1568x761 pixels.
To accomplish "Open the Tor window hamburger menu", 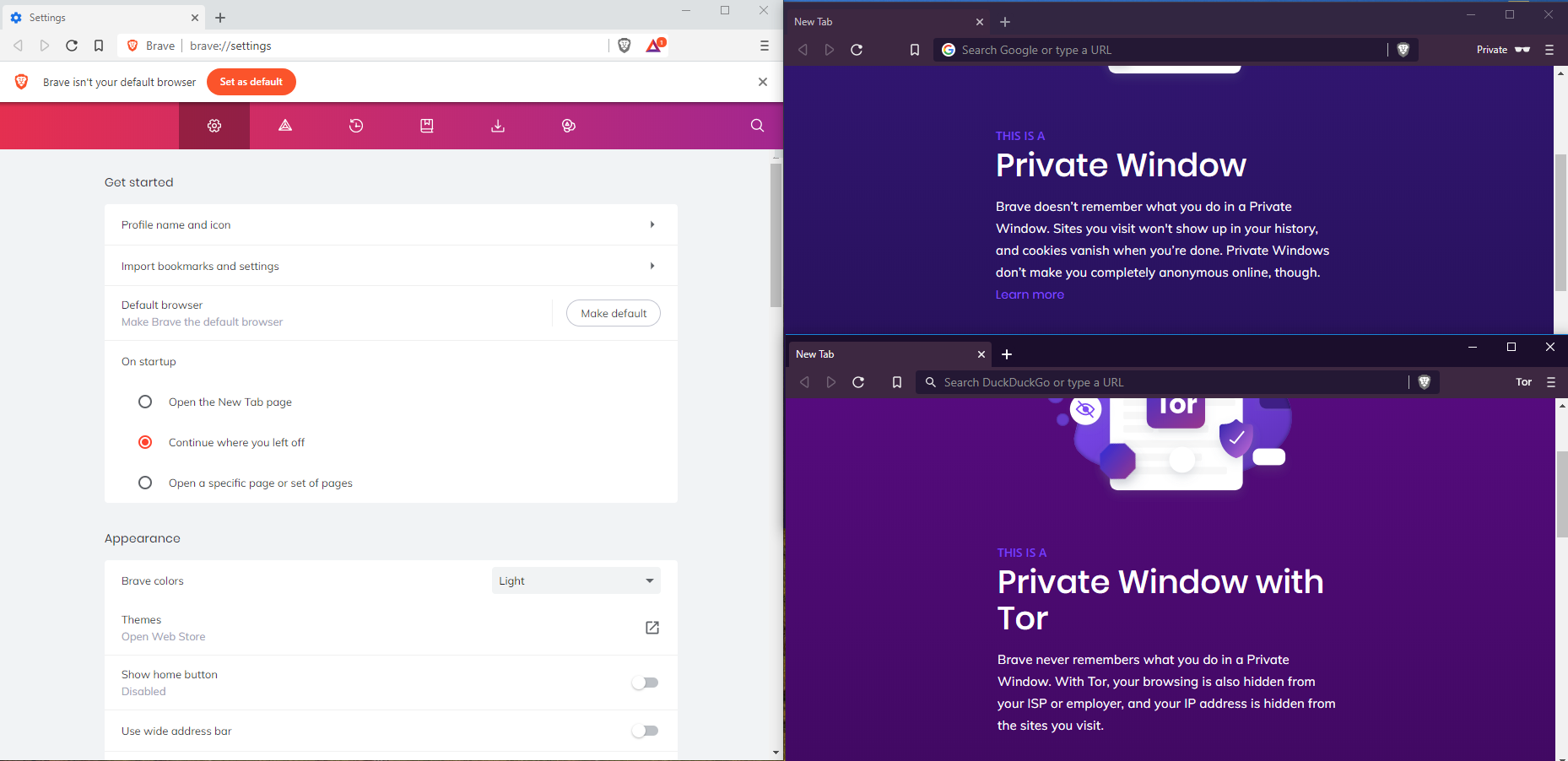I will click(1551, 382).
